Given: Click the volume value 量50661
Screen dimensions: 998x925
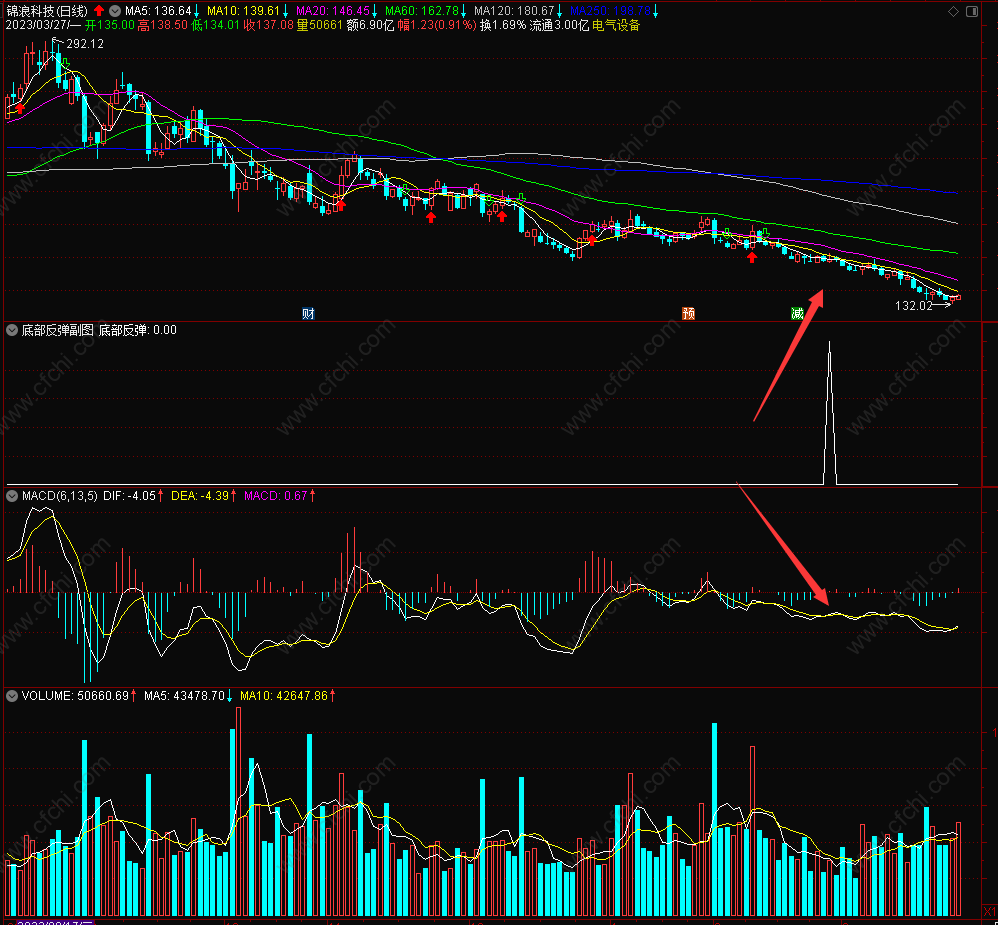Looking at the screenshot, I should coord(320,25).
